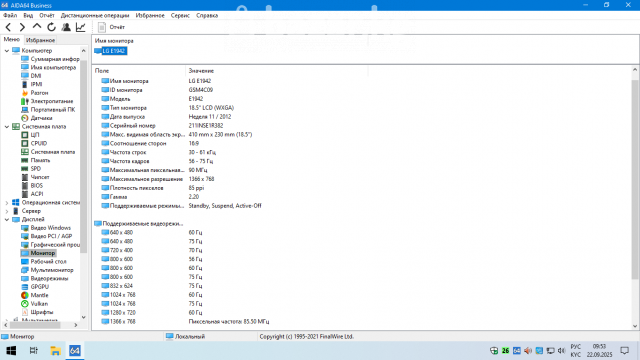640x360 pixels.
Task: Select Видеорежимы tree item
Action: tap(45, 278)
